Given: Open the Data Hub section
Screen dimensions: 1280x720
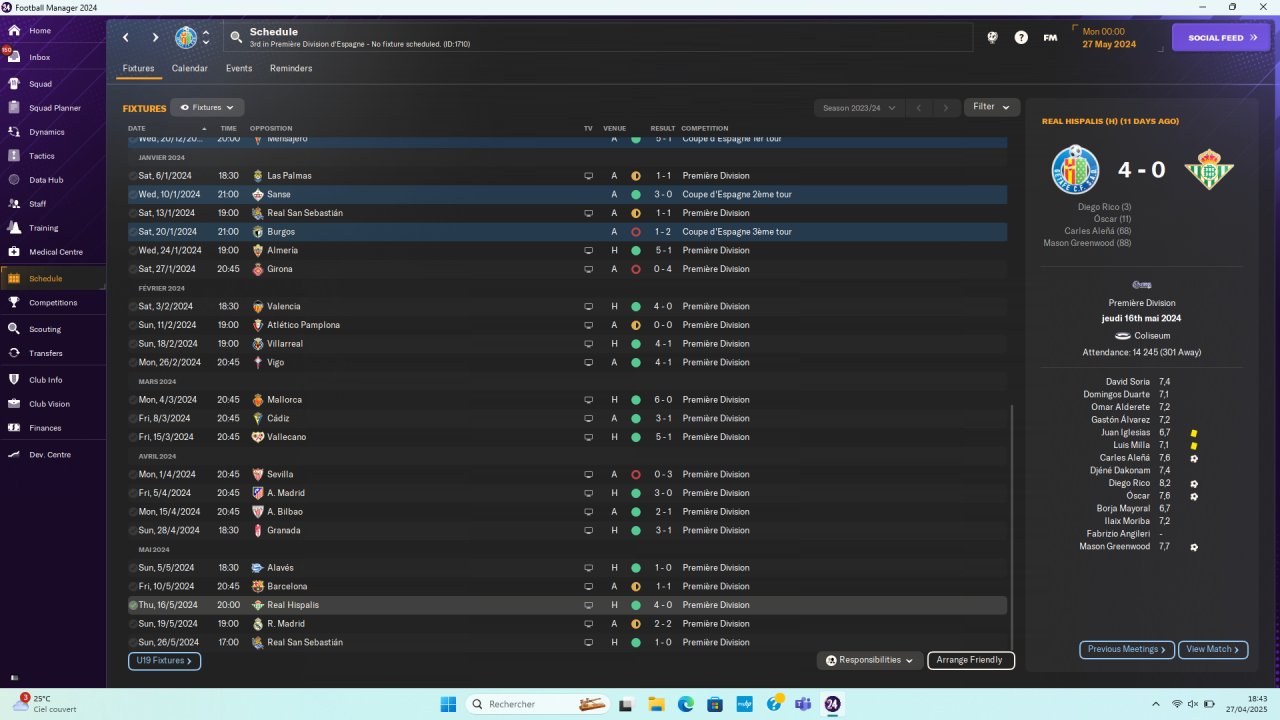Looking at the screenshot, I should click(46, 180).
